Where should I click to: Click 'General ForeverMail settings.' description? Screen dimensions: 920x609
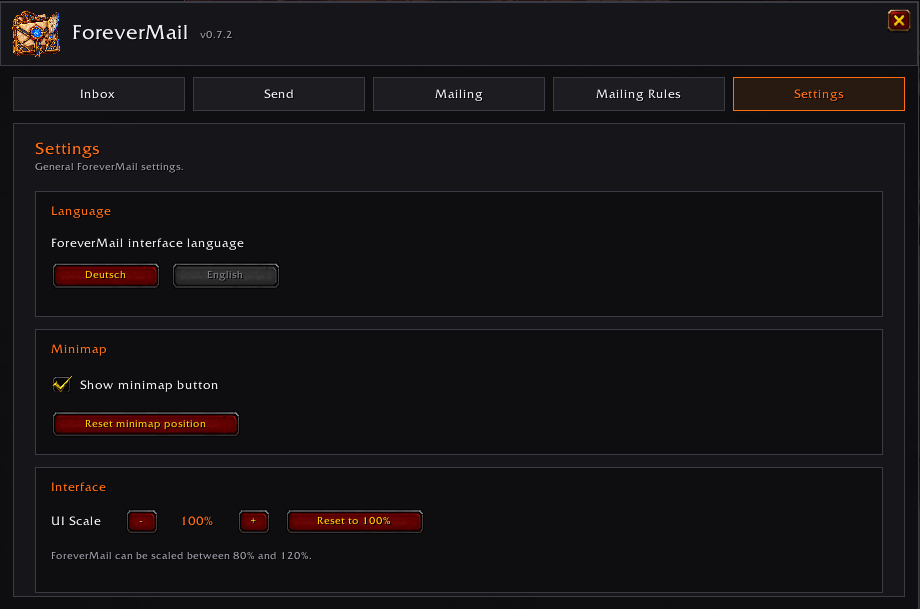(x=109, y=167)
